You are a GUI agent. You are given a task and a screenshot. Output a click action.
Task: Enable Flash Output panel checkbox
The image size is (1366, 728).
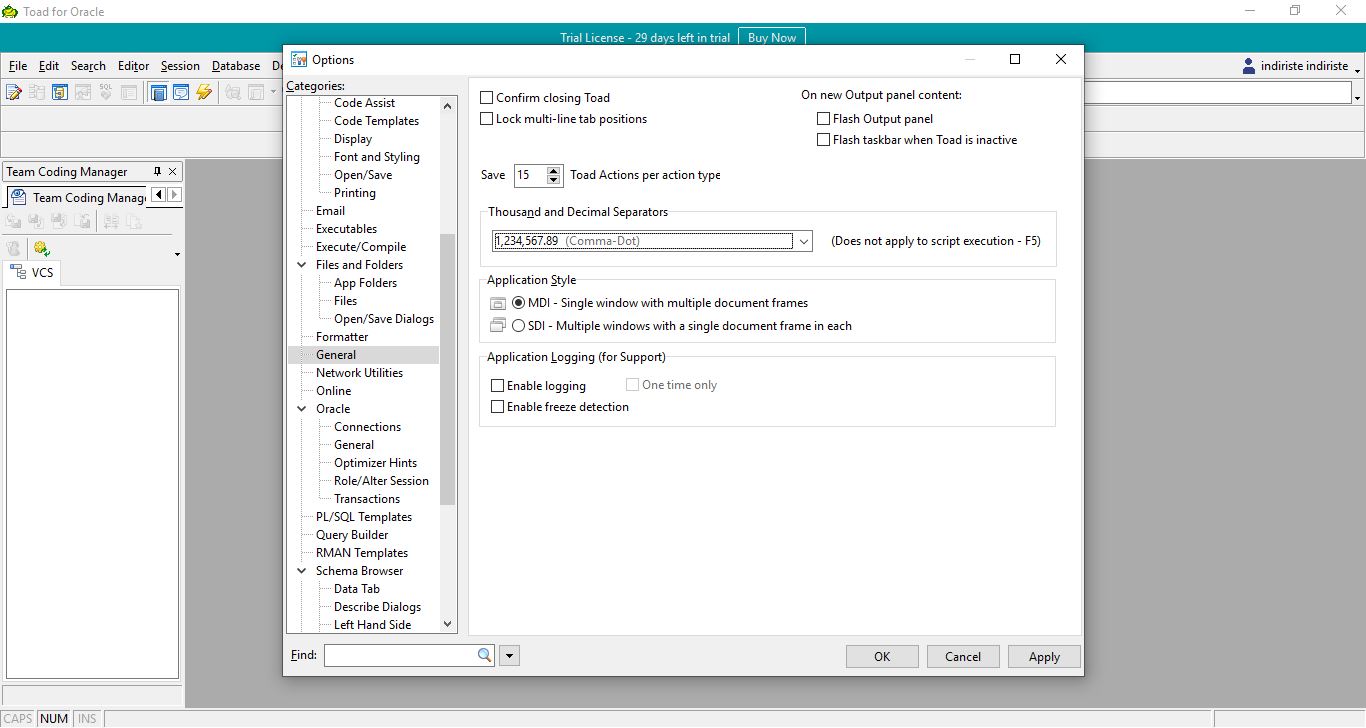coord(824,118)
